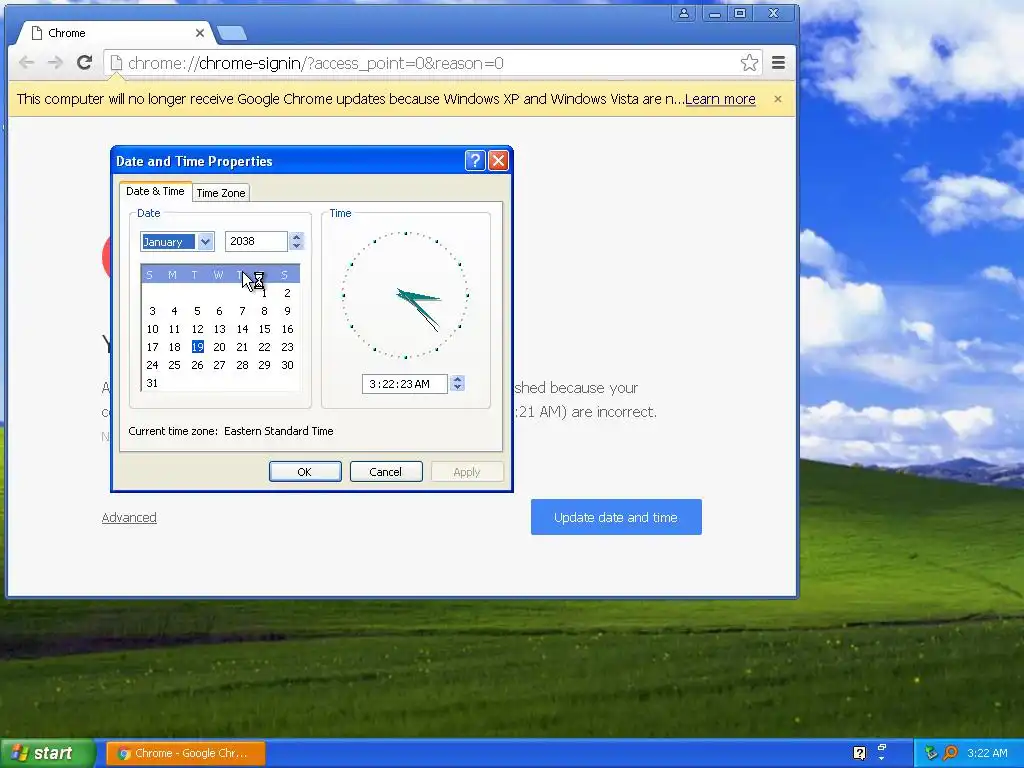Open the January month dropdown
The height and width of the screenshot is (768, 1024).
(x=205, y=242)
